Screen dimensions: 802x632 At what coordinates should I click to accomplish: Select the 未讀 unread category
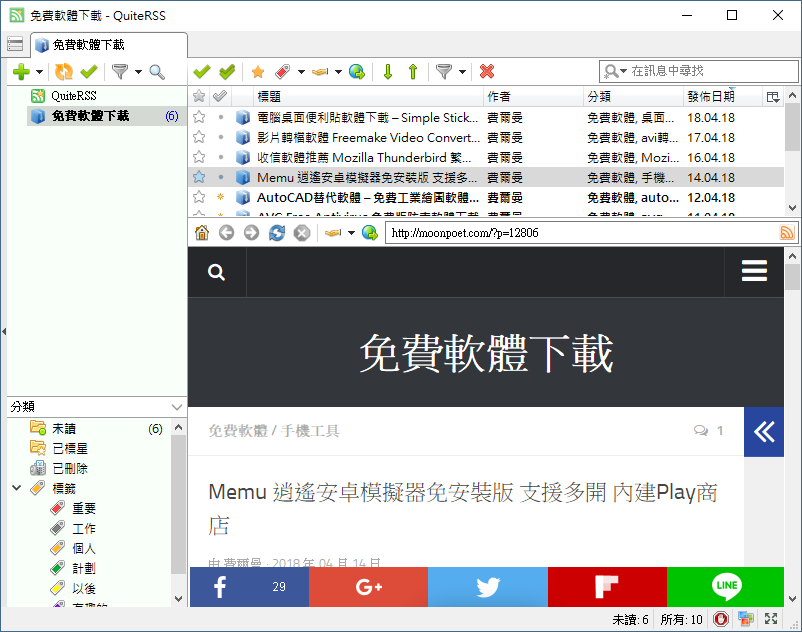65,429
